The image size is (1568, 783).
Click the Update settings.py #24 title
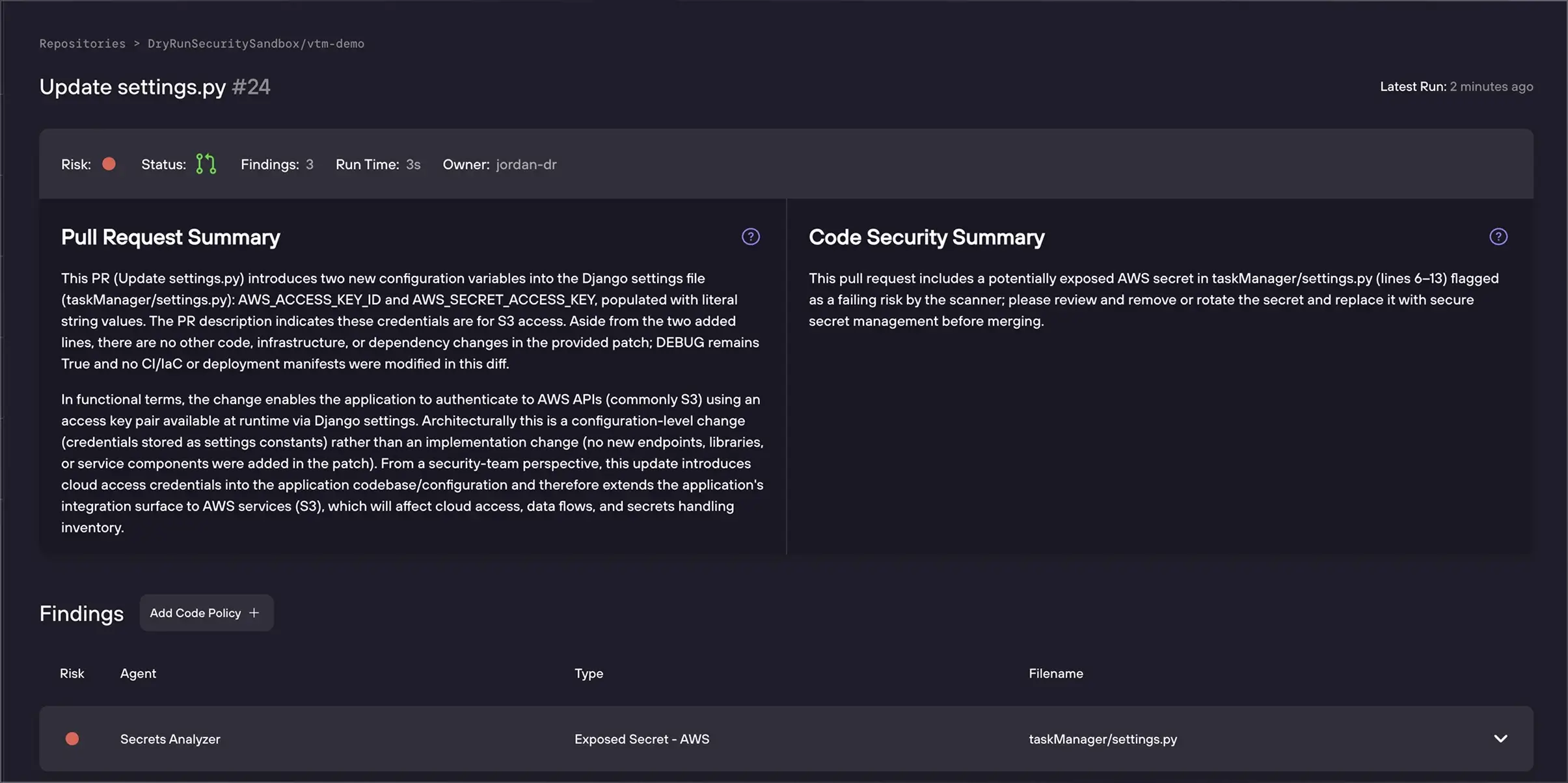[x=154, y=86]
